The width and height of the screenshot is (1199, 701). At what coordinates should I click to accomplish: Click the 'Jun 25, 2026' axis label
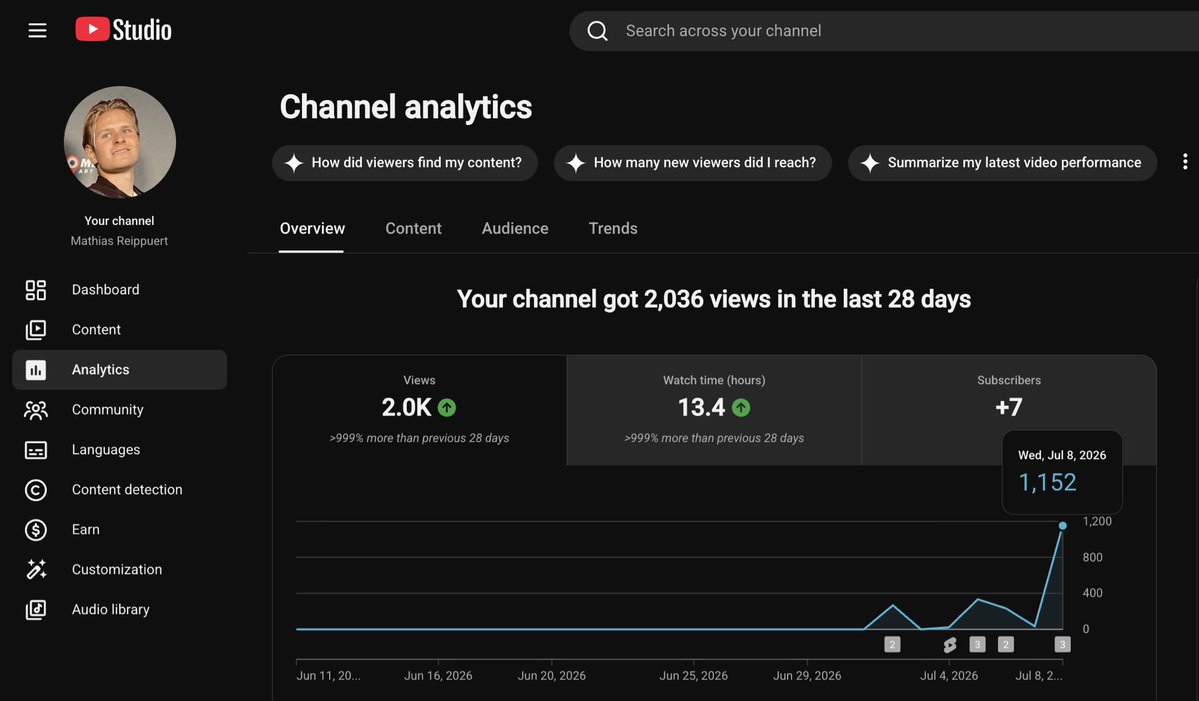click(694, 676)
